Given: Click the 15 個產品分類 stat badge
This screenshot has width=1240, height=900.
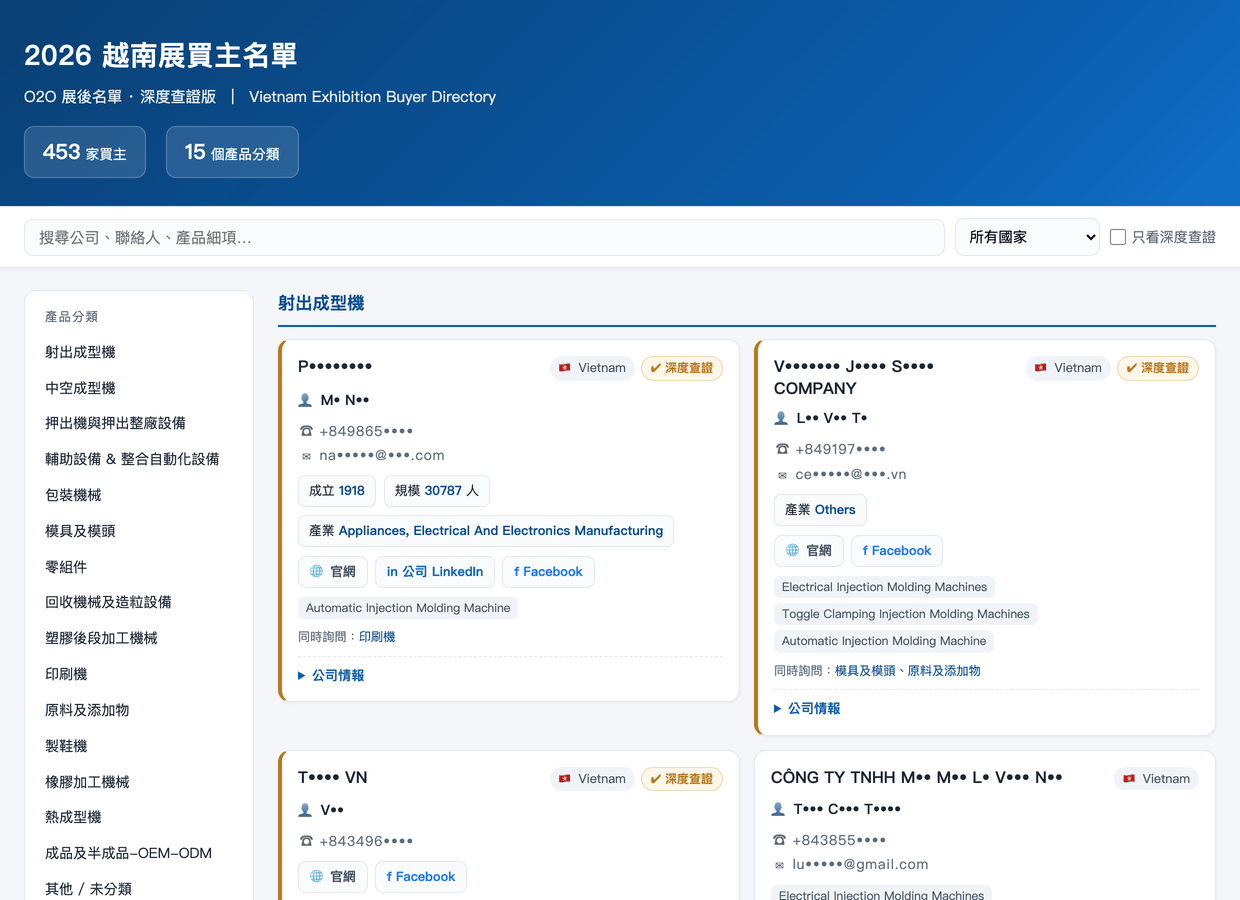Looking at the screenshot, I should [232, 152].
